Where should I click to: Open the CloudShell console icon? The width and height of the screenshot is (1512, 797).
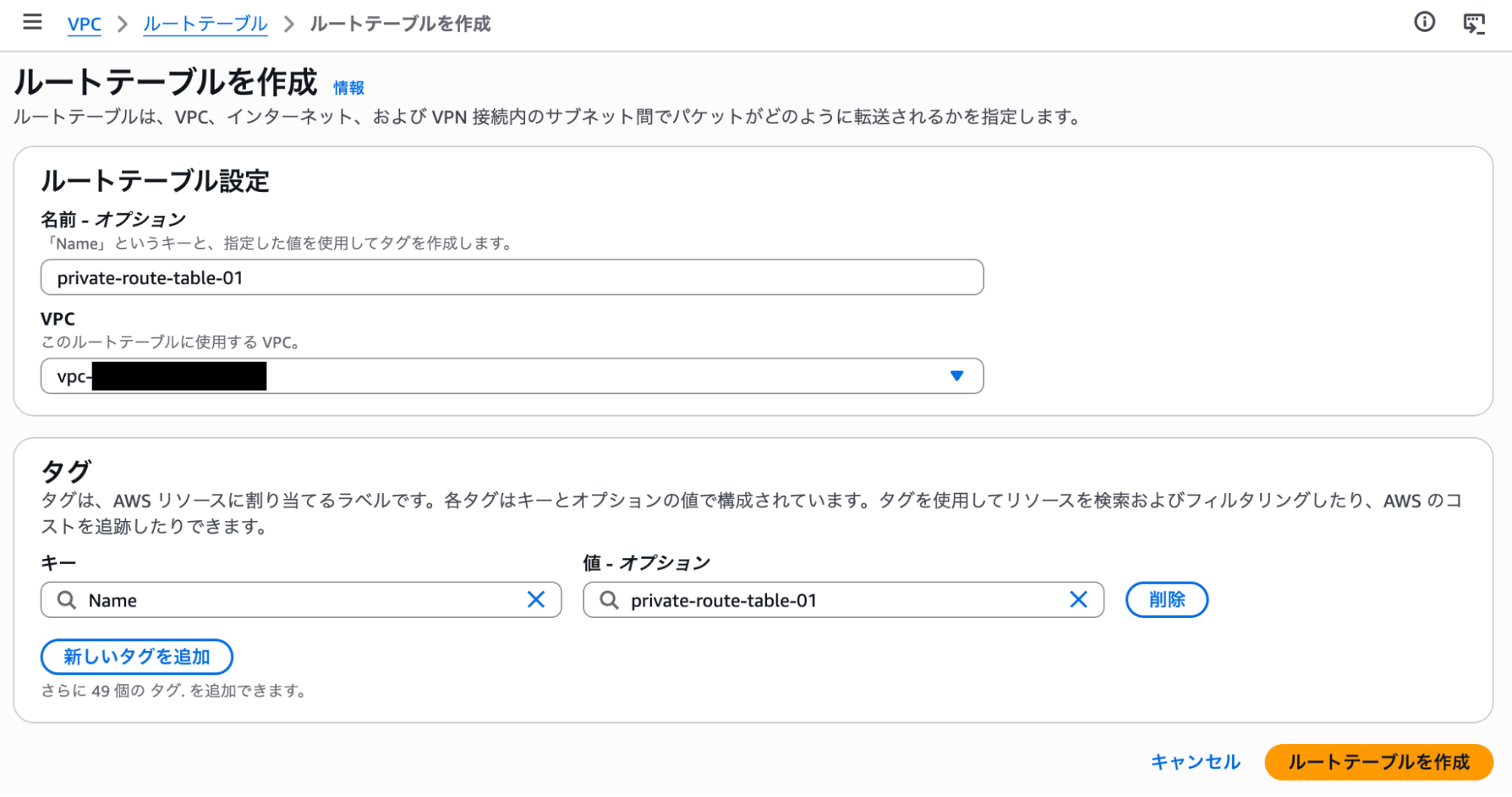[x=1473, y=23]
